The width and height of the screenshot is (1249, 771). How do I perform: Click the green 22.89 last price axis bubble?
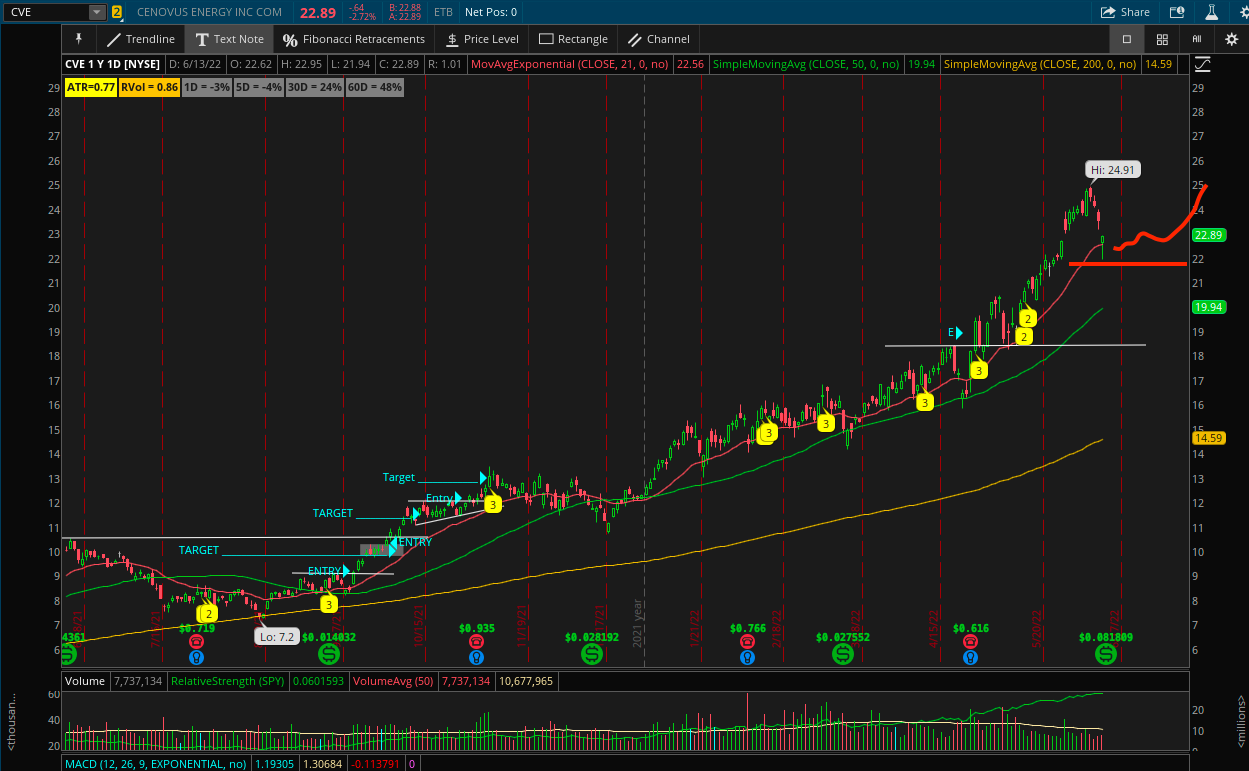pyautogui.click(x=1209, y=235)
